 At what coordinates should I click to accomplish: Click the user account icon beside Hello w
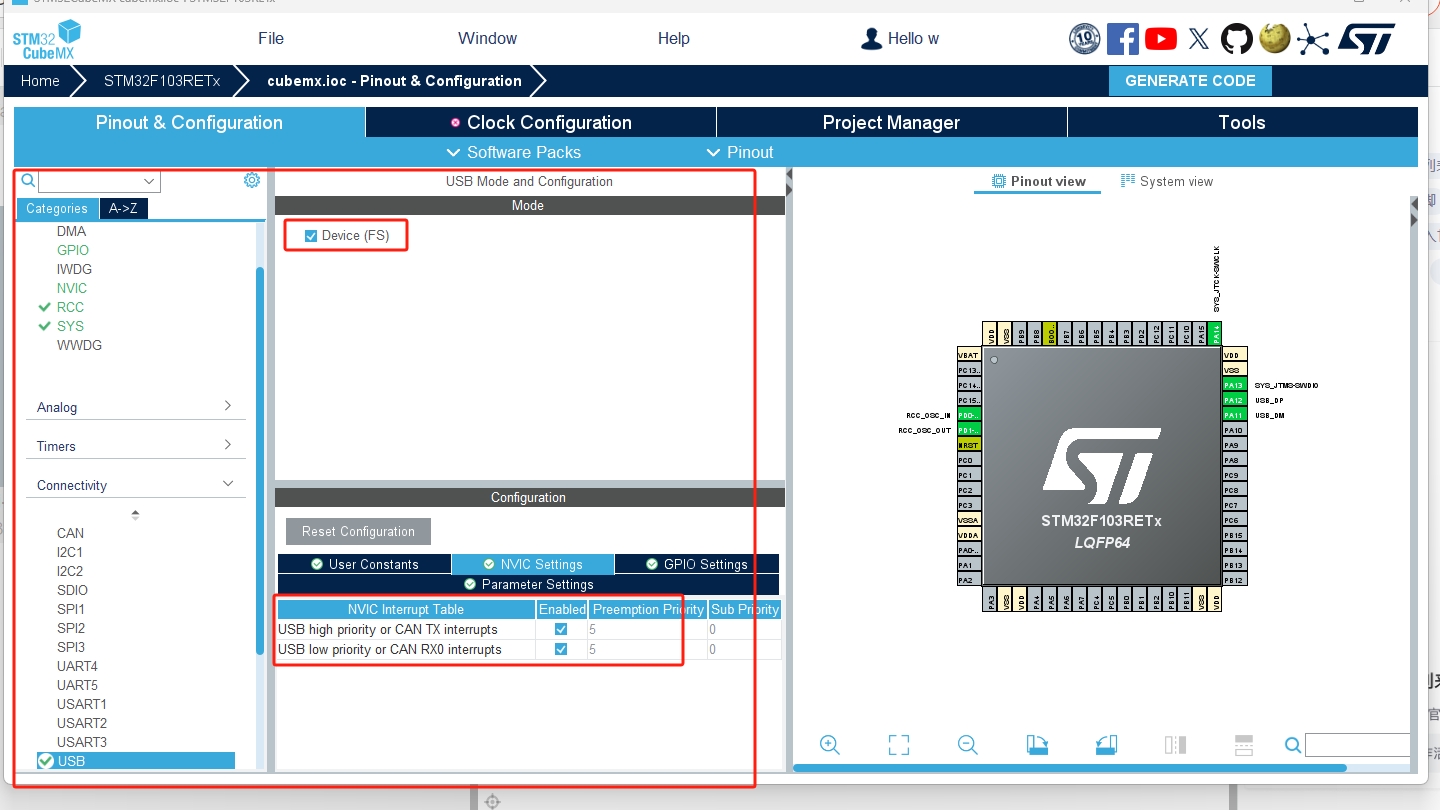point(871,39)
